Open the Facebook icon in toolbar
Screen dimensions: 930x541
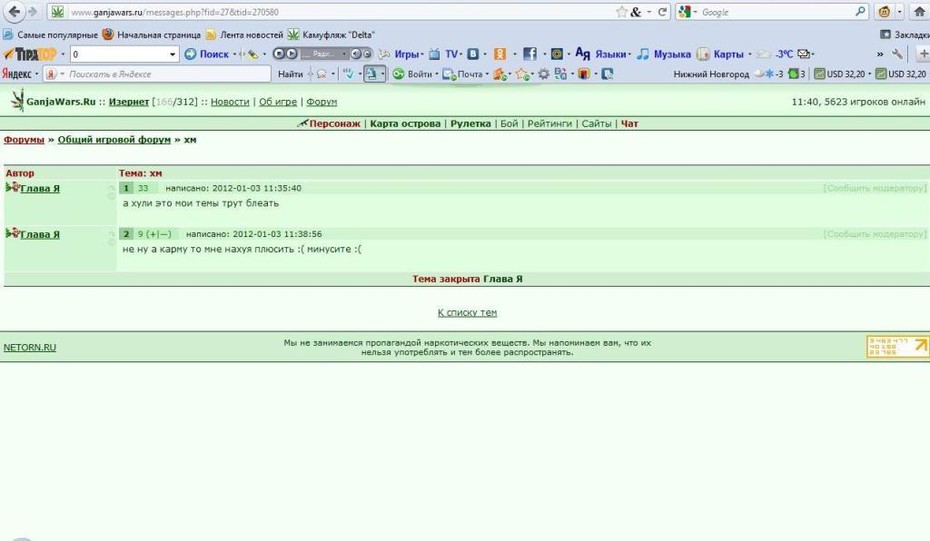click(x=530, y=54)
